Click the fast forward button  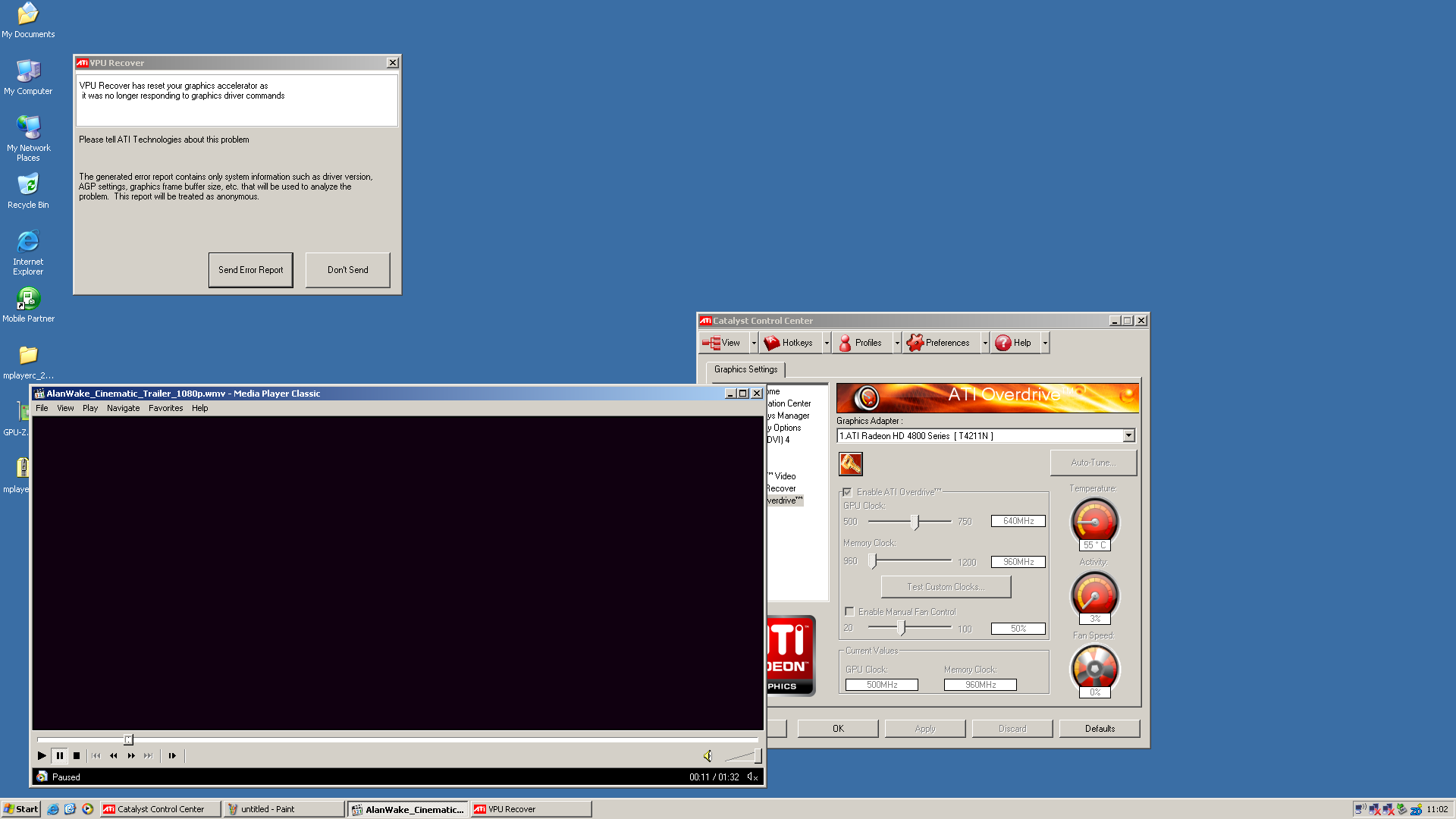pos(131,755)
